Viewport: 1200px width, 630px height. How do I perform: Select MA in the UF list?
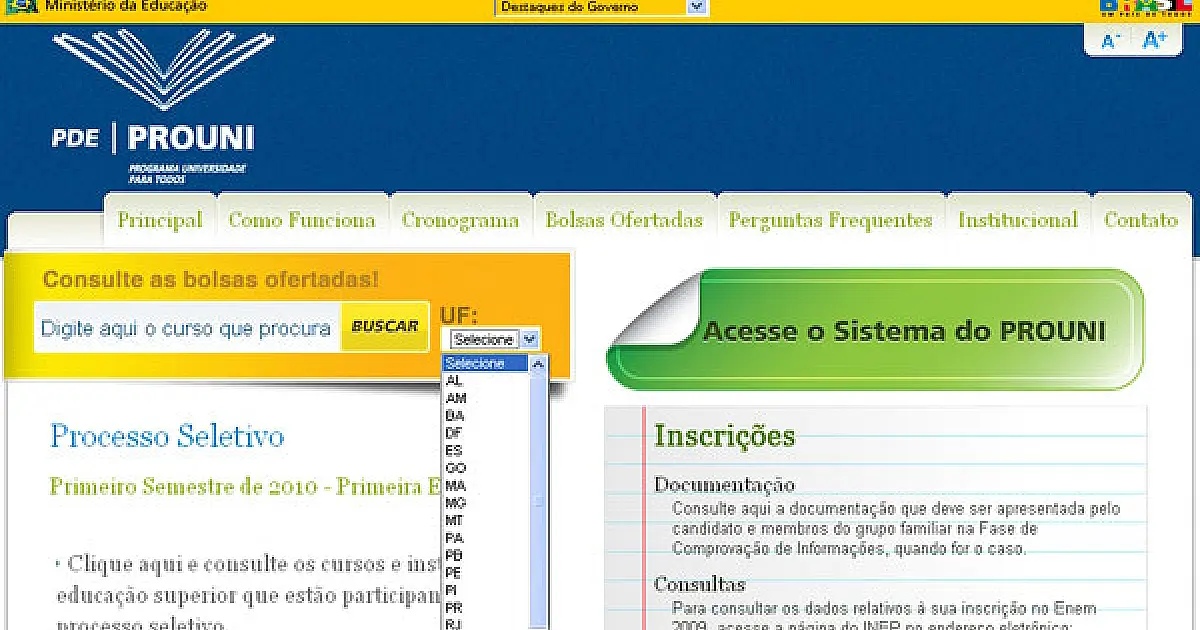486,485
